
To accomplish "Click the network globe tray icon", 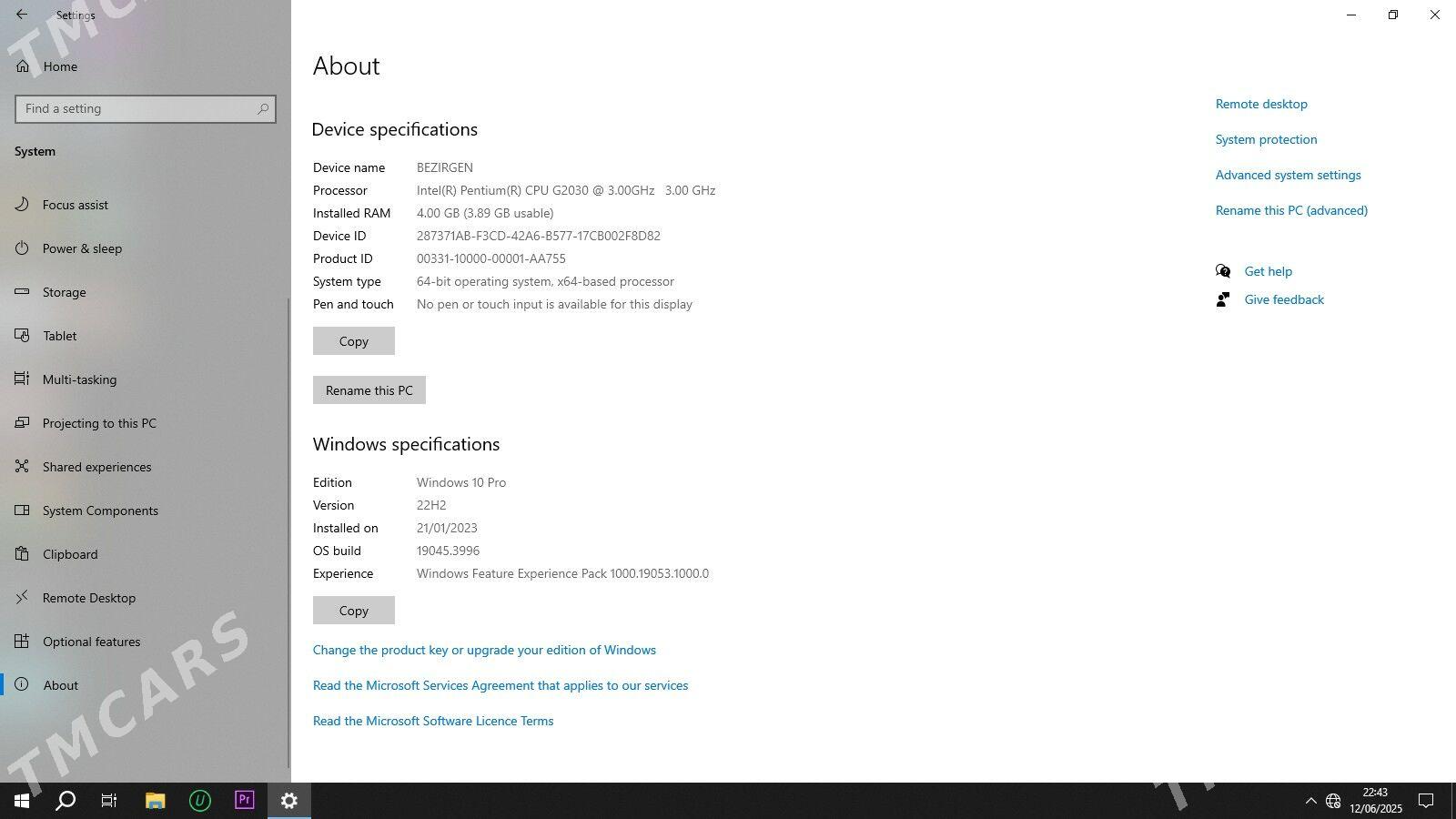I will coord(1333,801).
